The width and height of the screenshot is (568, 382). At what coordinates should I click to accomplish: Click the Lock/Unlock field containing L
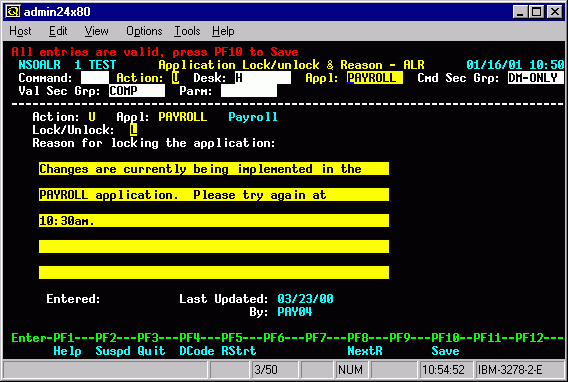tap(134, 130)
